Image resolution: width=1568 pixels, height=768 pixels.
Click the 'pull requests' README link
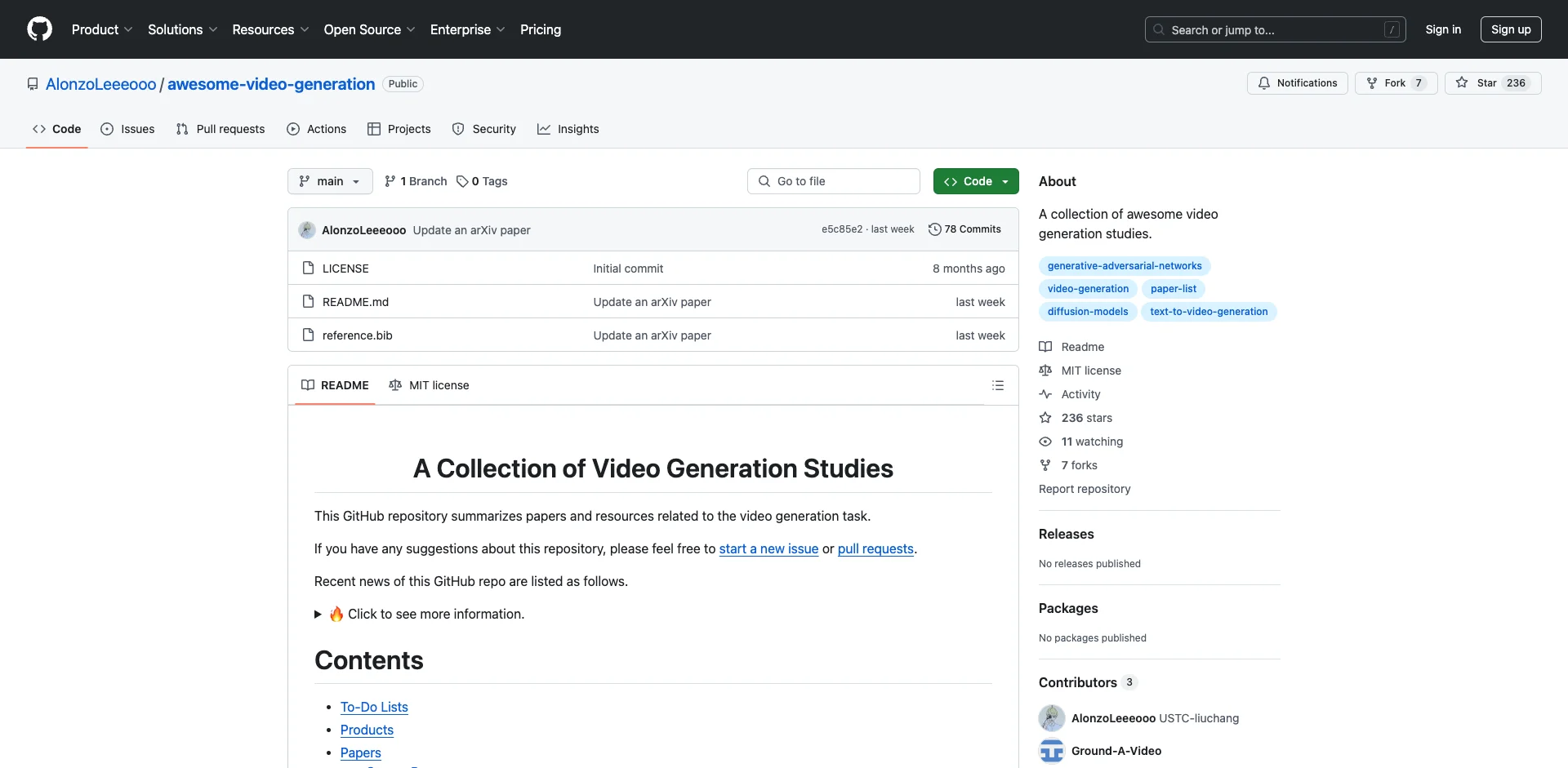(875, 548)
